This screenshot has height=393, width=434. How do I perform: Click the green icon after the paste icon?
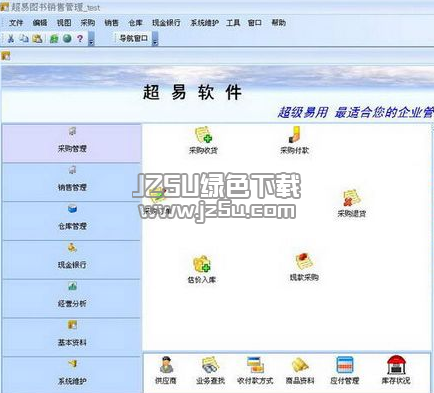point(54,38)
